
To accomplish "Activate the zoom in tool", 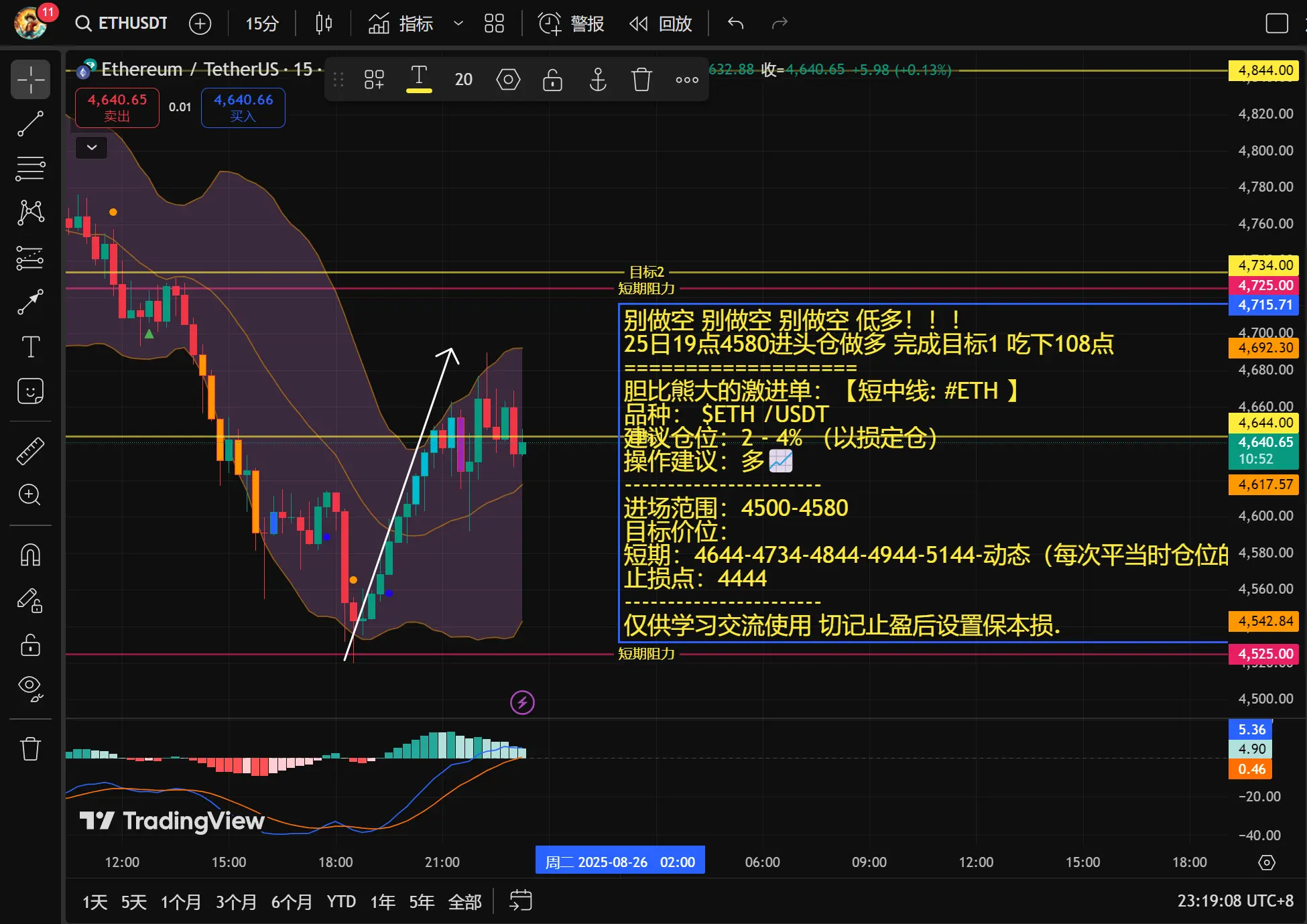I will (30, 495).
